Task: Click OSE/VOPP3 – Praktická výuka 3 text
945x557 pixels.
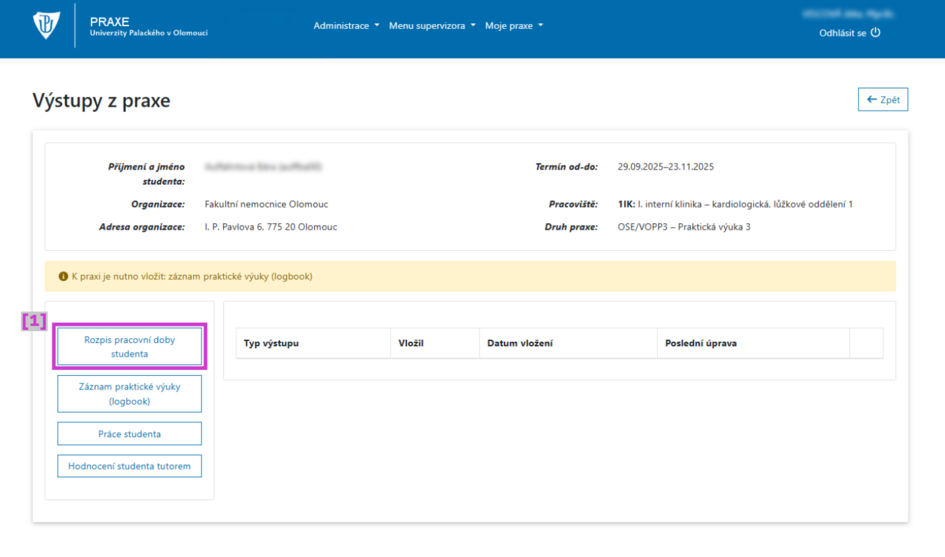Action: click(x=684, y=227)
